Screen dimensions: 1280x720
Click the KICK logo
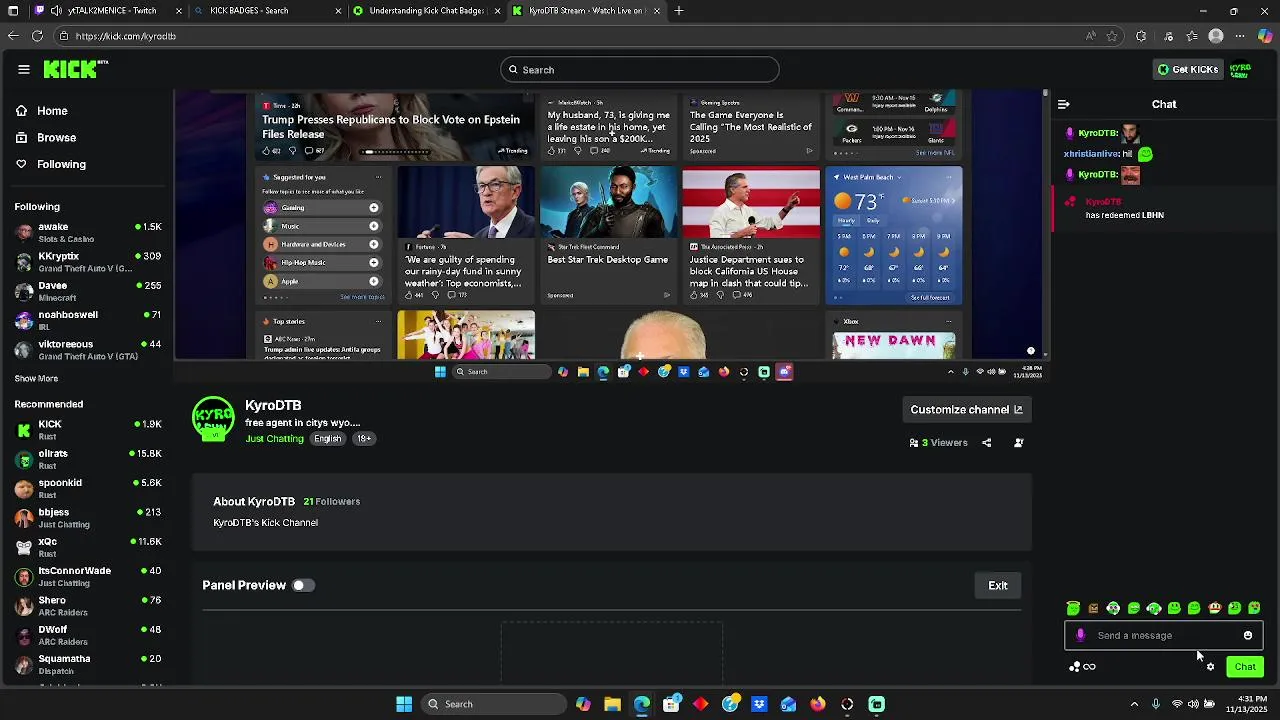[73, 69]
